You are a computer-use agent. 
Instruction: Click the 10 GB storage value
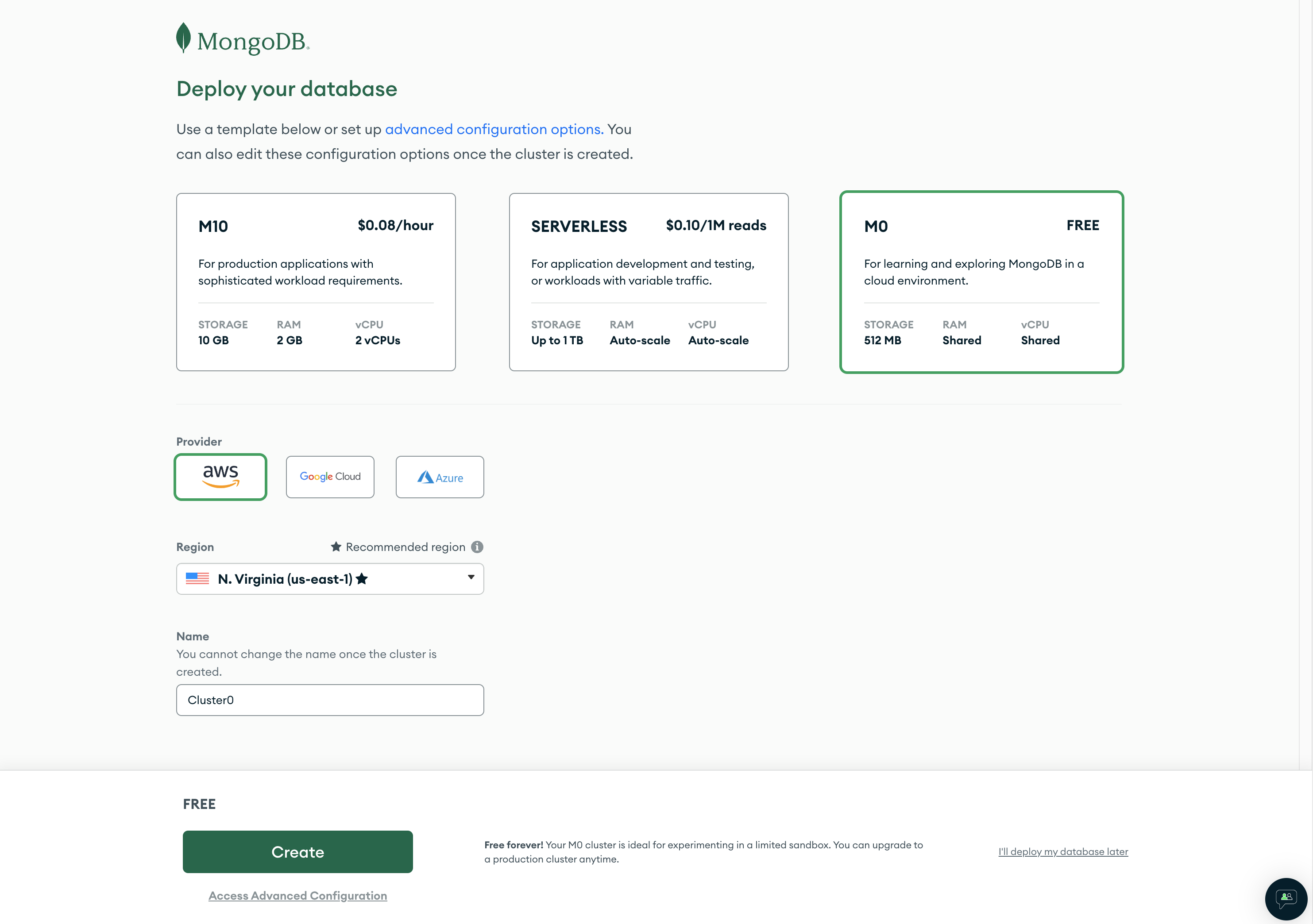click(213, 340)
